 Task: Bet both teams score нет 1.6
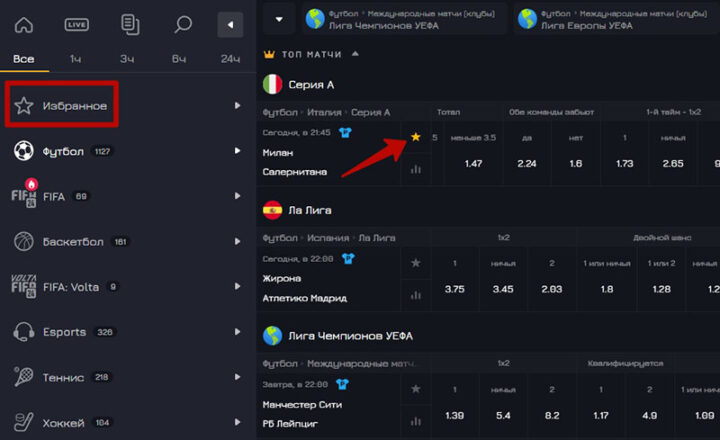(x=576, y=152)
